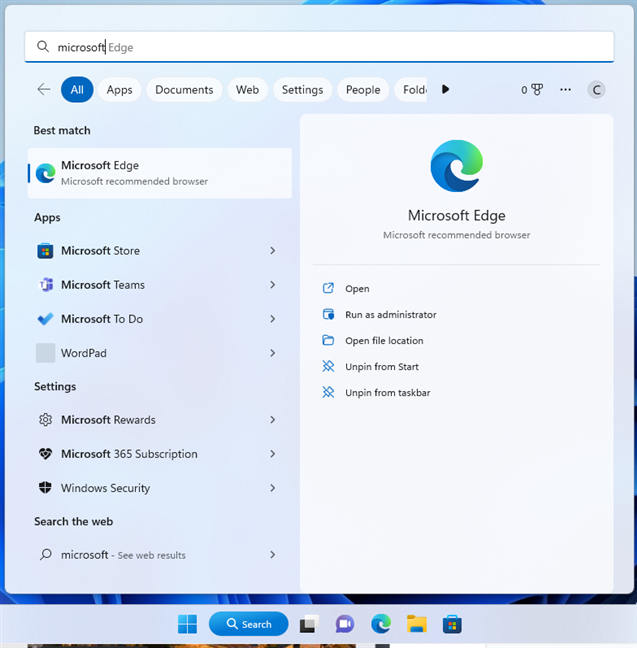
Task: Open the Microsoft Store result label
Action: coord(100,251)
